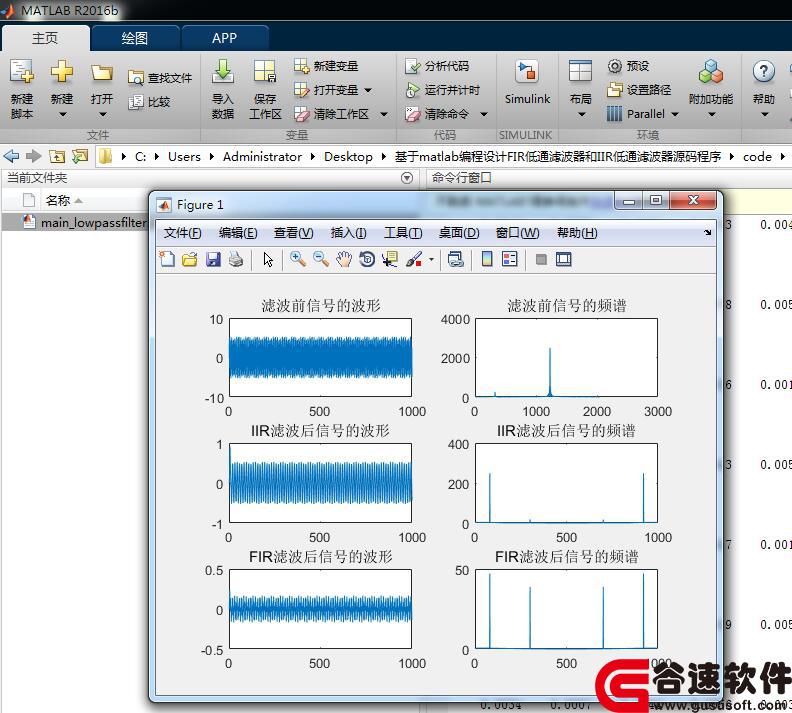This screenshot has height=713, width=792.
Task: Open a file with the 打开 folder icon
Action: (x=102, y=73)
